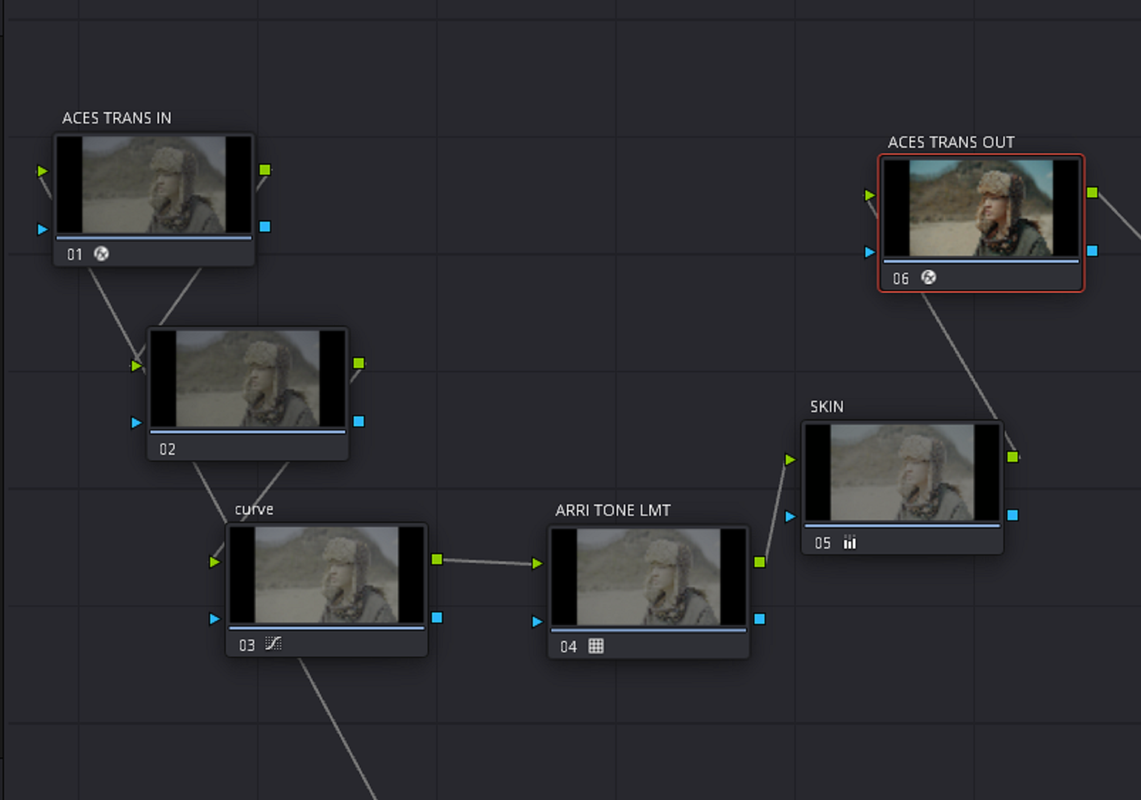Viewport: 1141px width, 800px height.
Task: Click the green RGB output of ACES TRANS OUT node
Action: (x=1092, y=192)
